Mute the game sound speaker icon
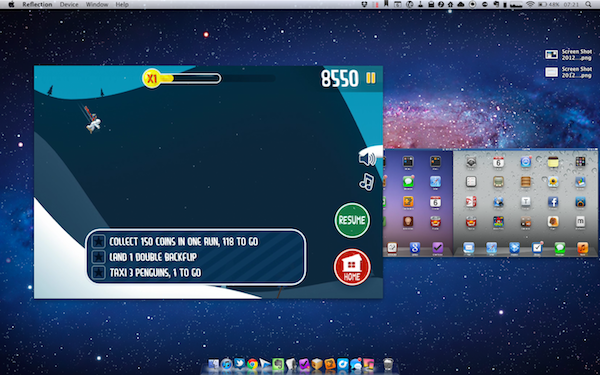The width and height of the screenshot is (600, 375). tap(367, 159)
